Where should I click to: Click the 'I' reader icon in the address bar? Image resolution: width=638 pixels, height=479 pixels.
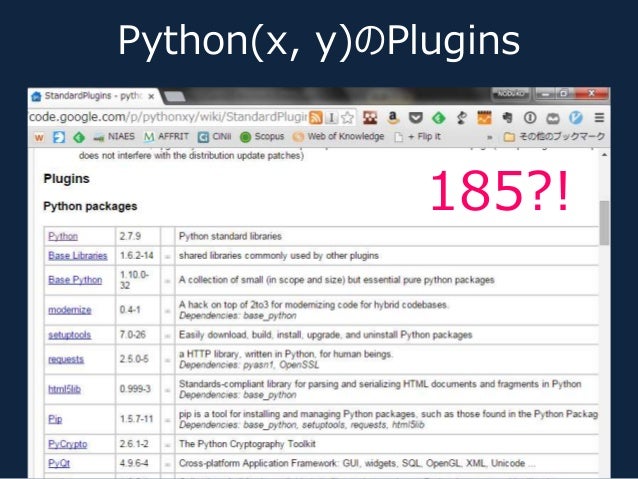[332, 118]
